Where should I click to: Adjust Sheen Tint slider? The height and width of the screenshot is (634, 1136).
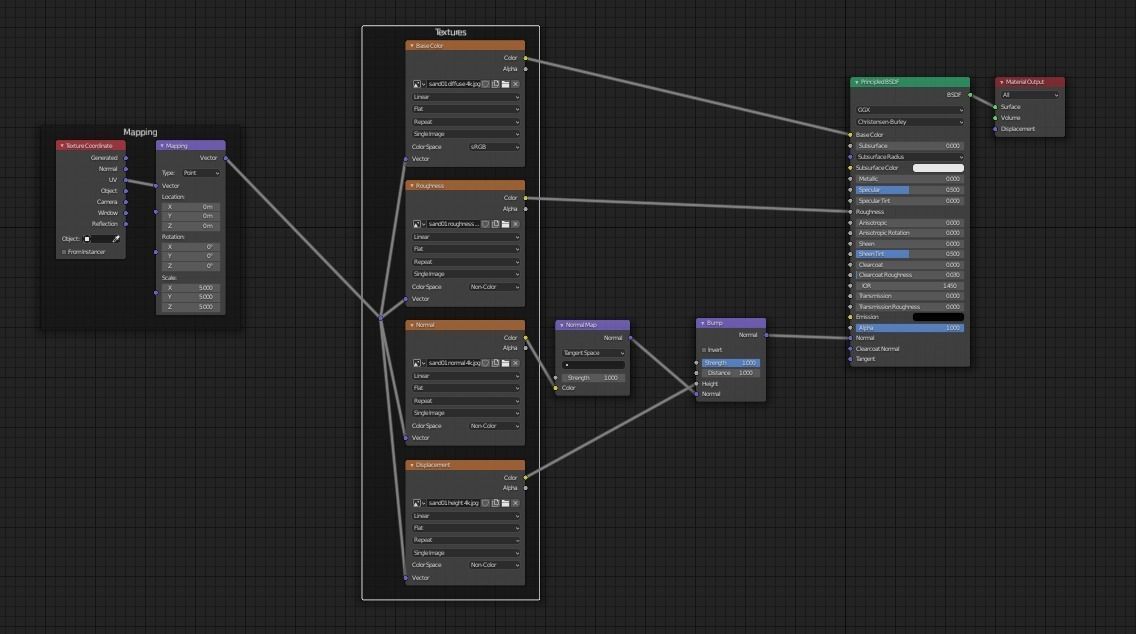click(x=909, y=254)
